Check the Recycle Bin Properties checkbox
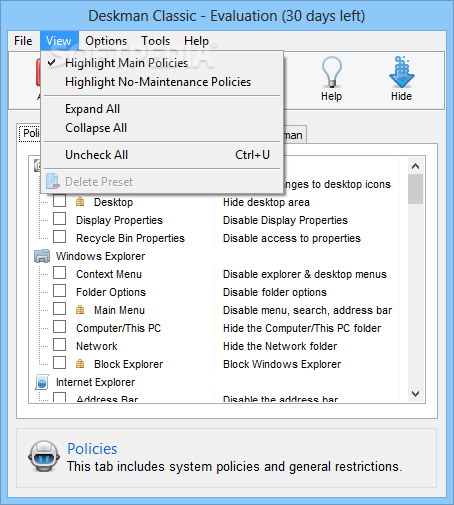The image size is (454, 505). [x=60, y=237]
